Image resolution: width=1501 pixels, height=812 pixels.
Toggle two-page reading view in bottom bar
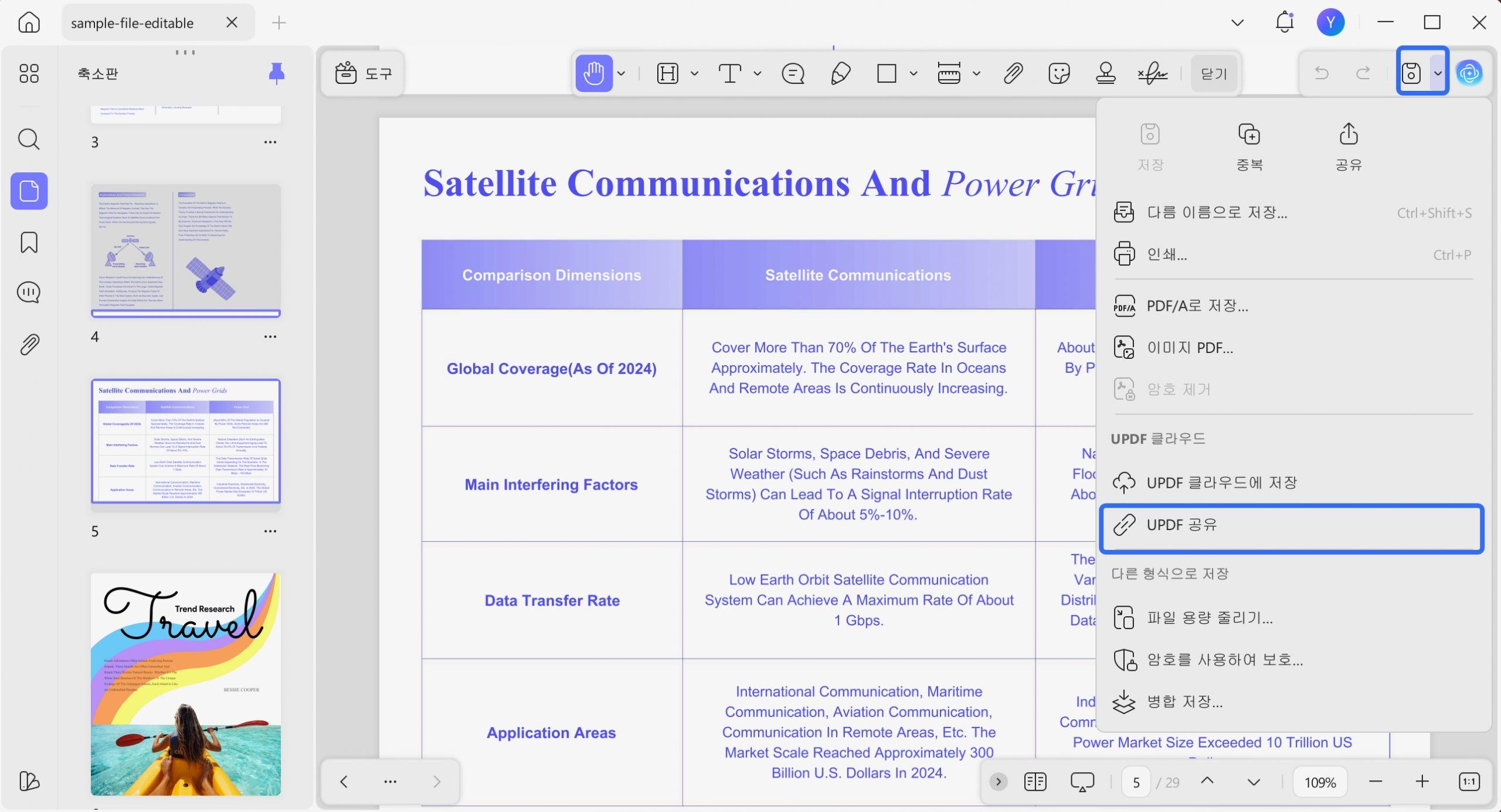pos(1035,782)
